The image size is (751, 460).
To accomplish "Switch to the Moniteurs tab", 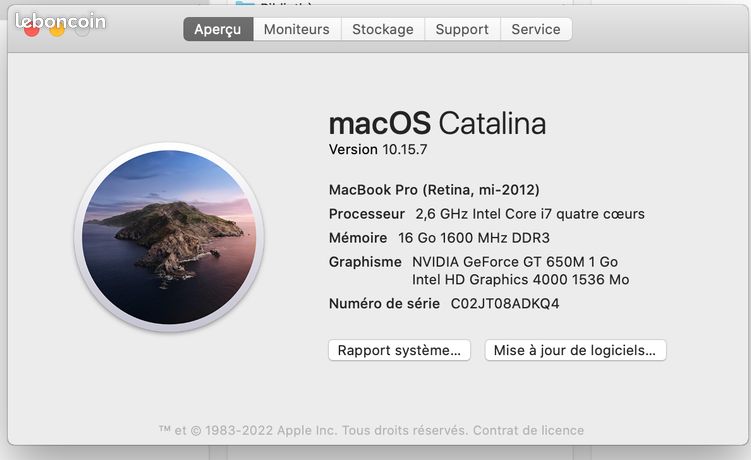I will coord(297,29).
